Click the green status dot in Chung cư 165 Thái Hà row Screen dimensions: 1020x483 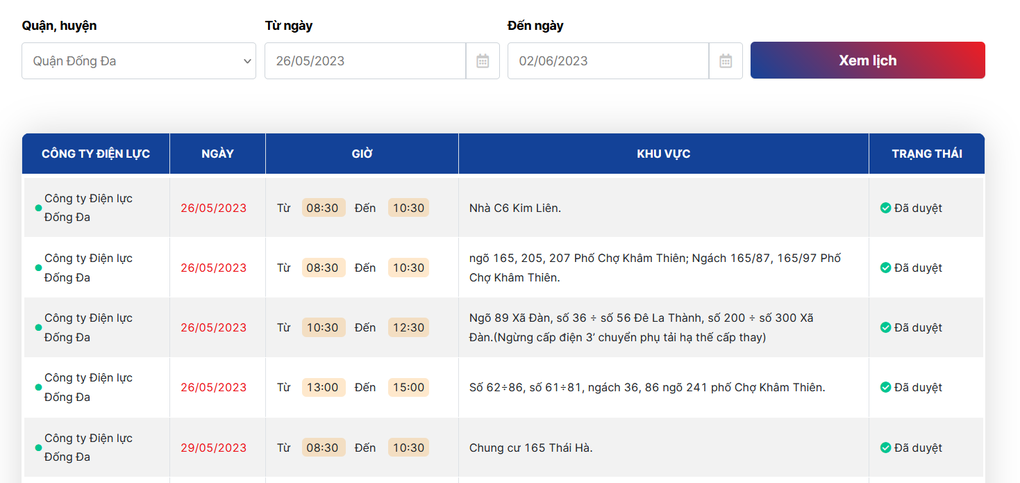[x=38, y=448]
